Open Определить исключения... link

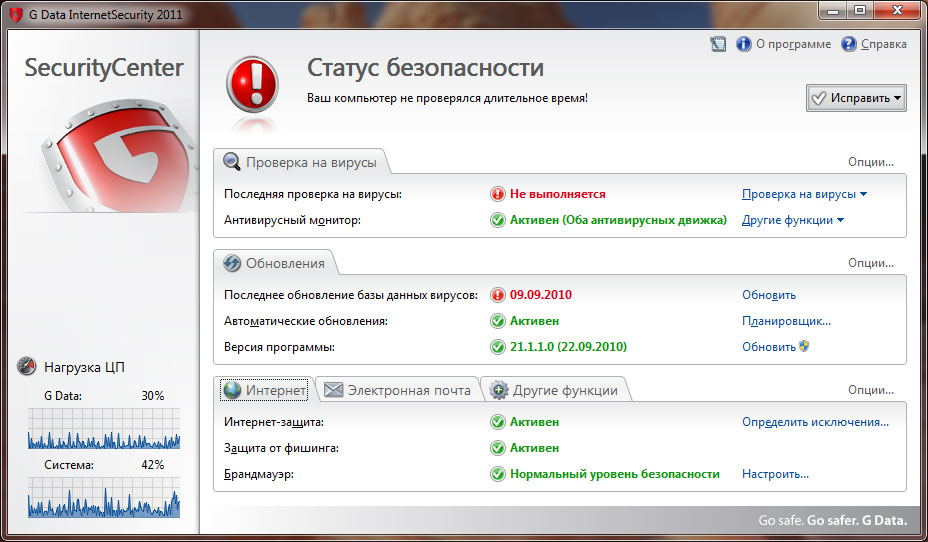[816, 422]
